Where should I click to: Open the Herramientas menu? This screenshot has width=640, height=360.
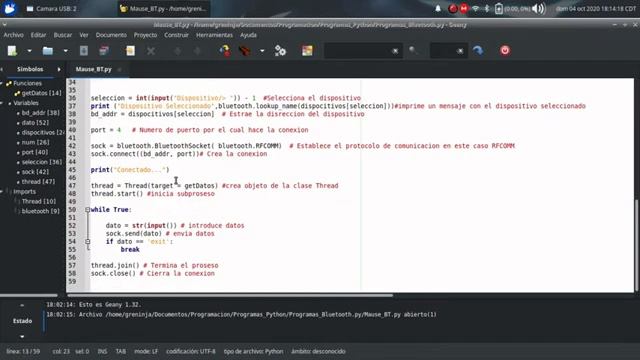point(214,35)
